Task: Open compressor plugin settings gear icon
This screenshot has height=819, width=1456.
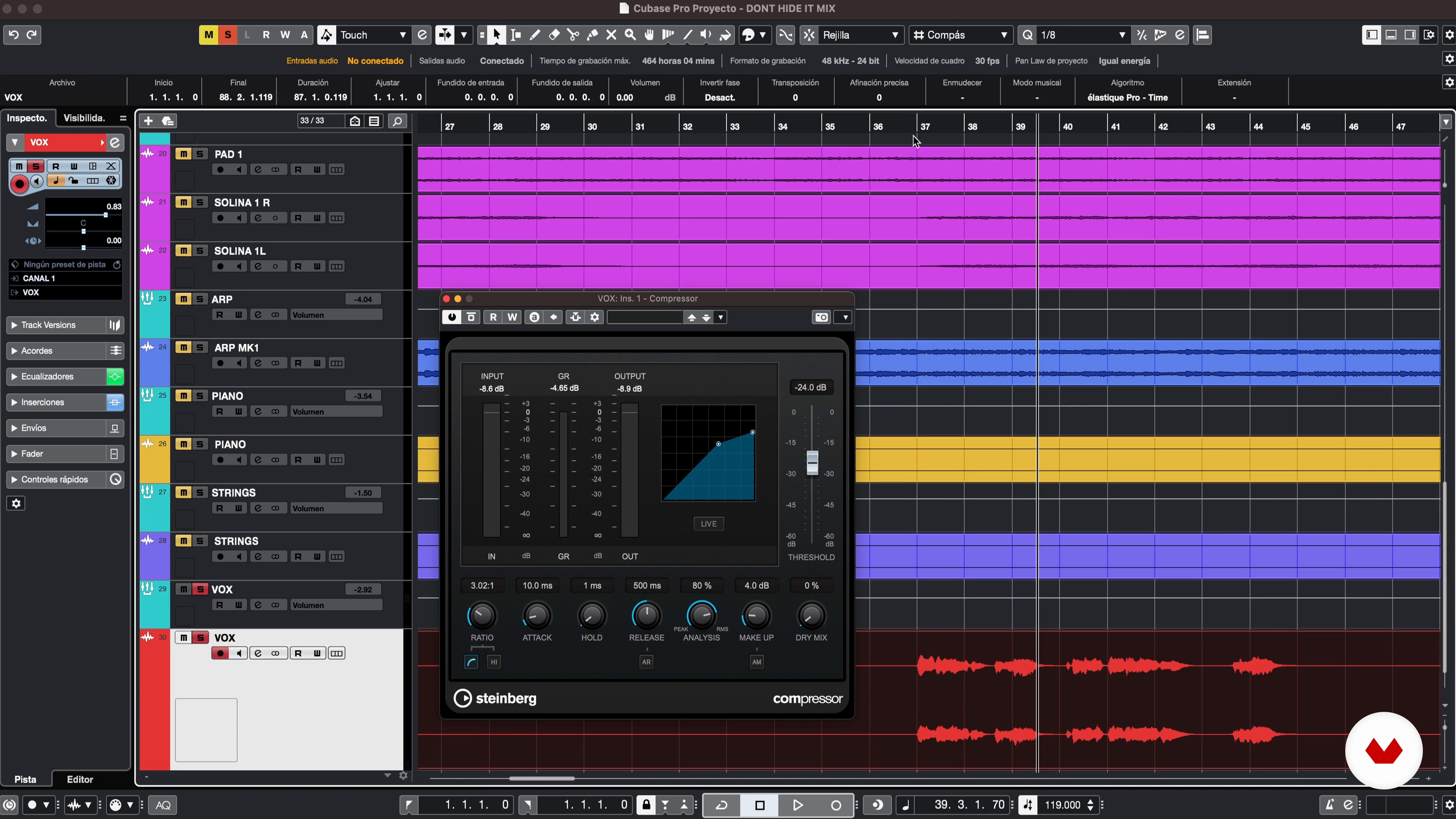Action: [x=595, y=317]
